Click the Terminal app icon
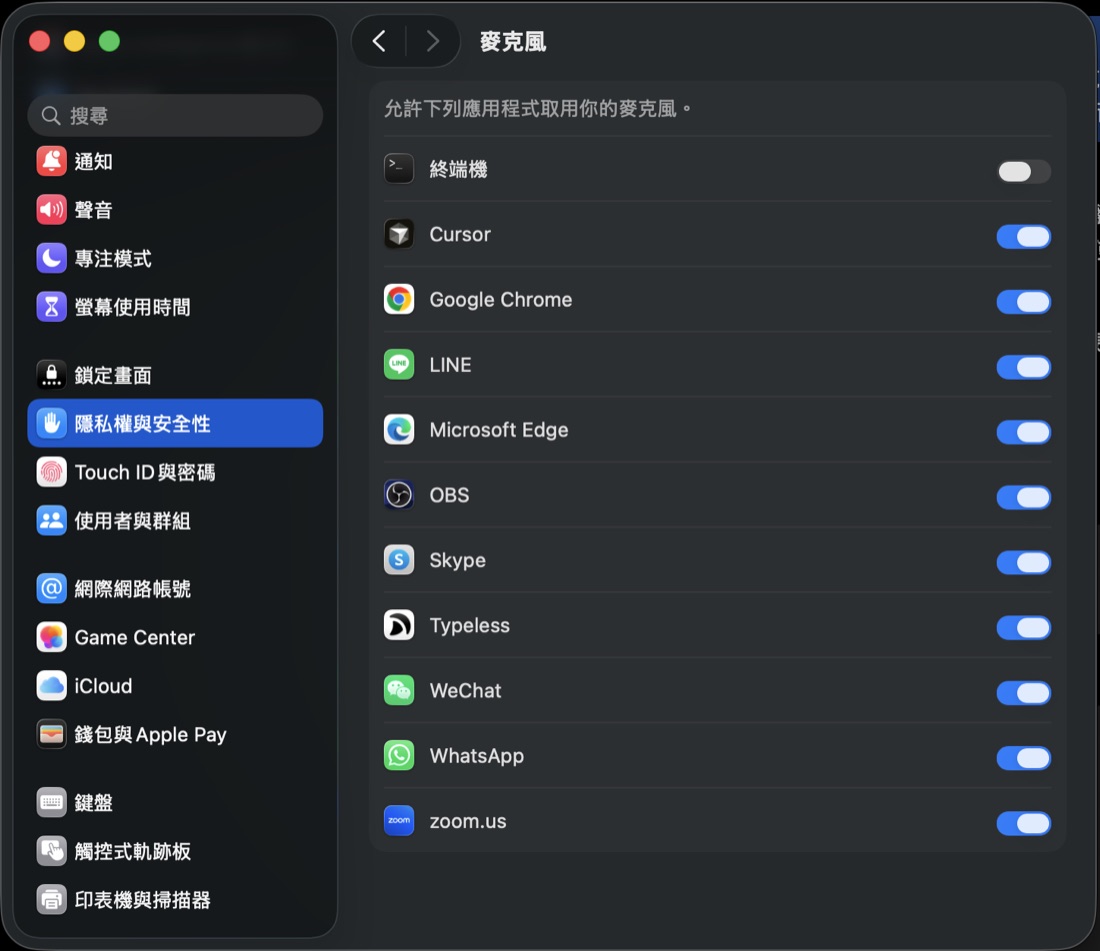1100x951 pixels. (x=399, y=169)
